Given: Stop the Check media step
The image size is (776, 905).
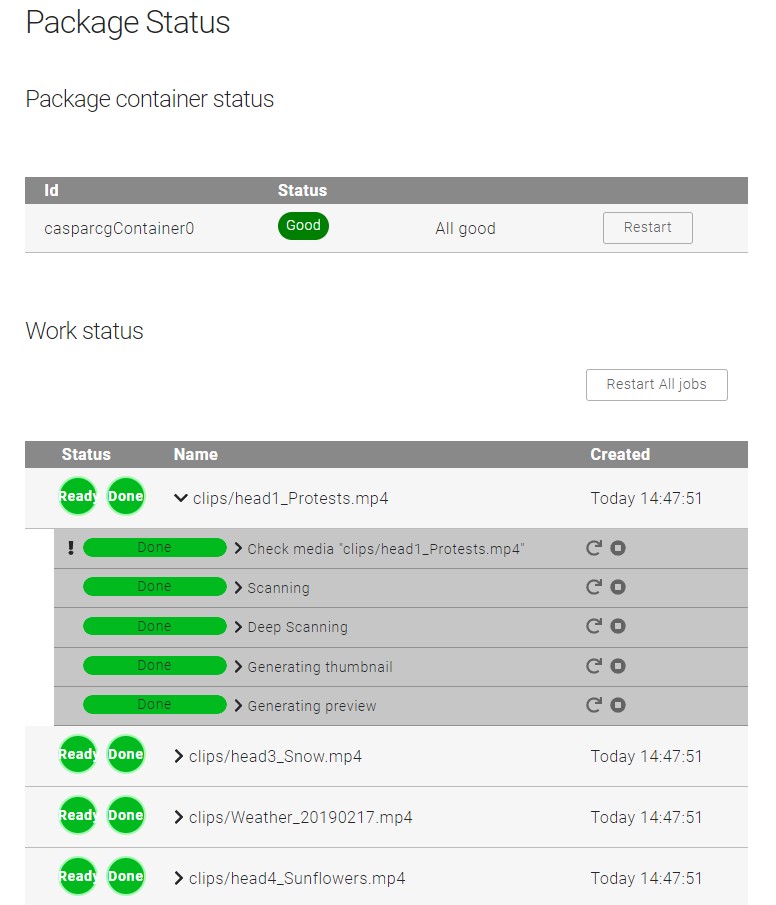Looking at the screenshot, I should pos(618,548).
